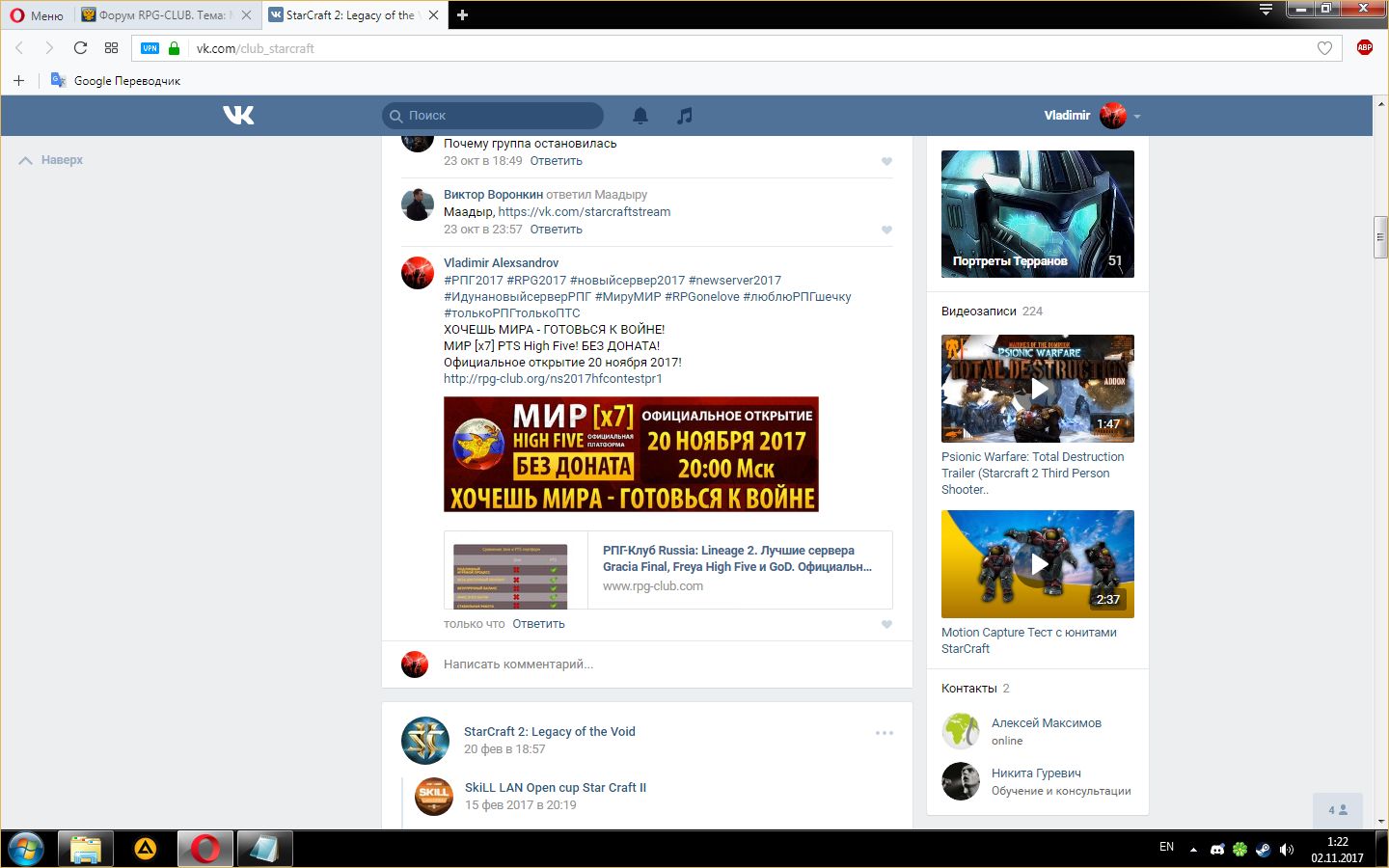The image size is (1389, 868).
Task: Open rpg-club.org/ns2017hfcontestpr1 link
Action: (553, 379)
